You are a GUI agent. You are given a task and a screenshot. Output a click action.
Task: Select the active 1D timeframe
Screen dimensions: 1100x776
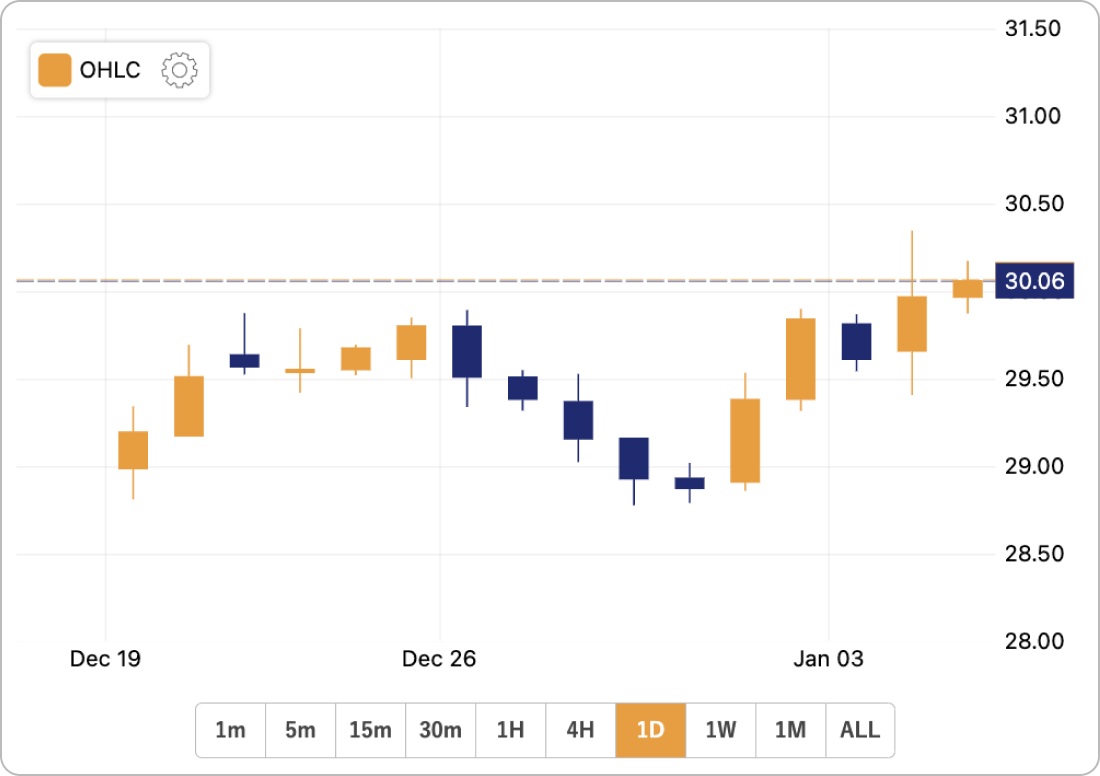[651, 730]
